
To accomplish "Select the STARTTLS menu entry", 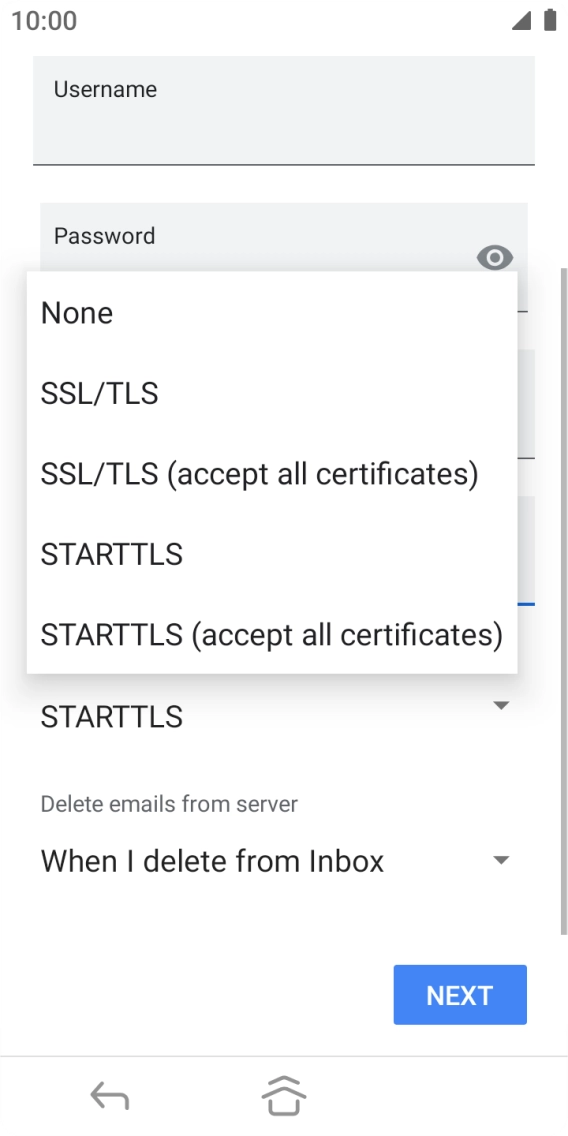I will coord(272,554).
